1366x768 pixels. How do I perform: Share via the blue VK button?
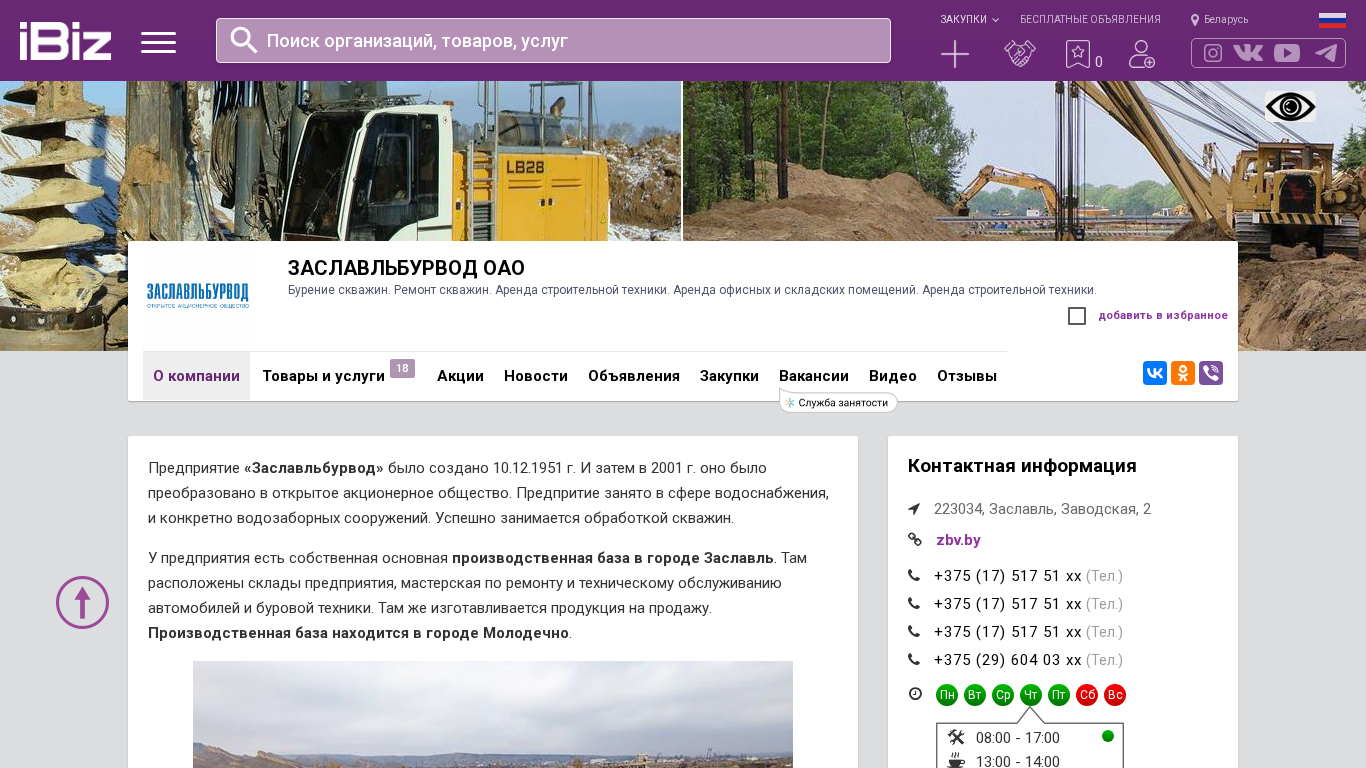[1155, 373]
